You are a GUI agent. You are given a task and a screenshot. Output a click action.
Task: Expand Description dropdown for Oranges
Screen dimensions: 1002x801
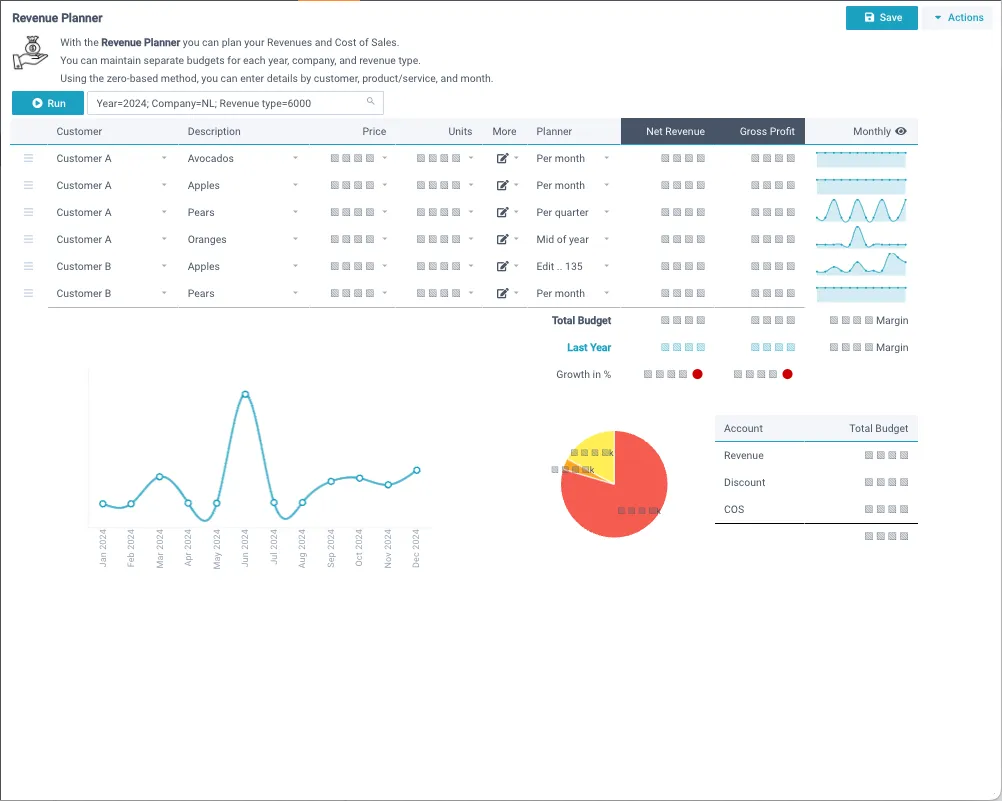click(295, 239)
